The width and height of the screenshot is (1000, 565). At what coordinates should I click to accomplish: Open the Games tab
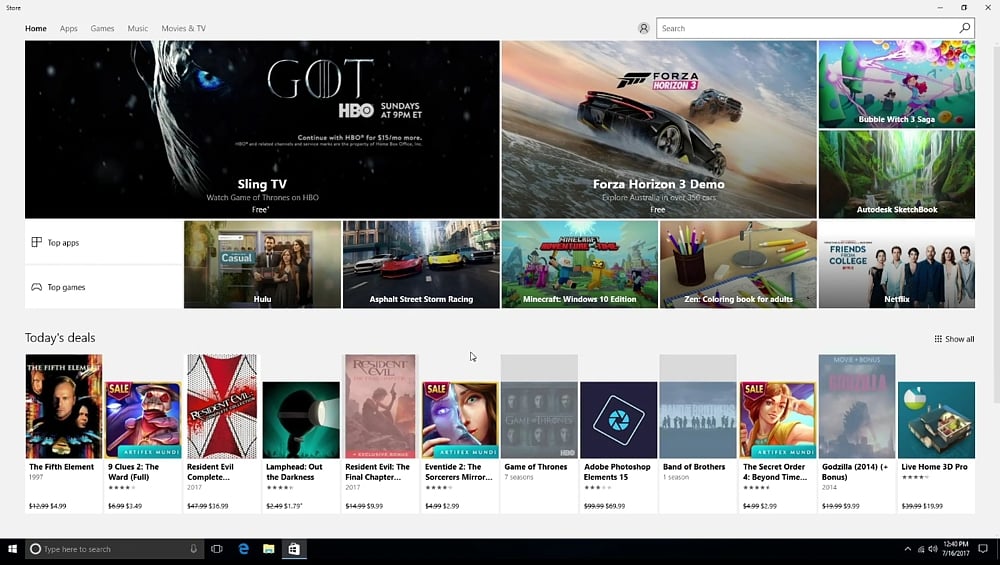coord(102,28)
